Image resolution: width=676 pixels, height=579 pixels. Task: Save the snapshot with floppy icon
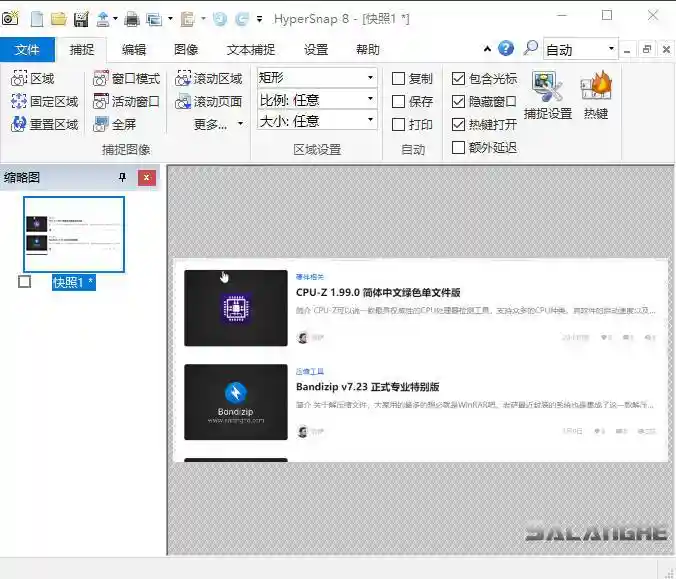click(81, 19)
